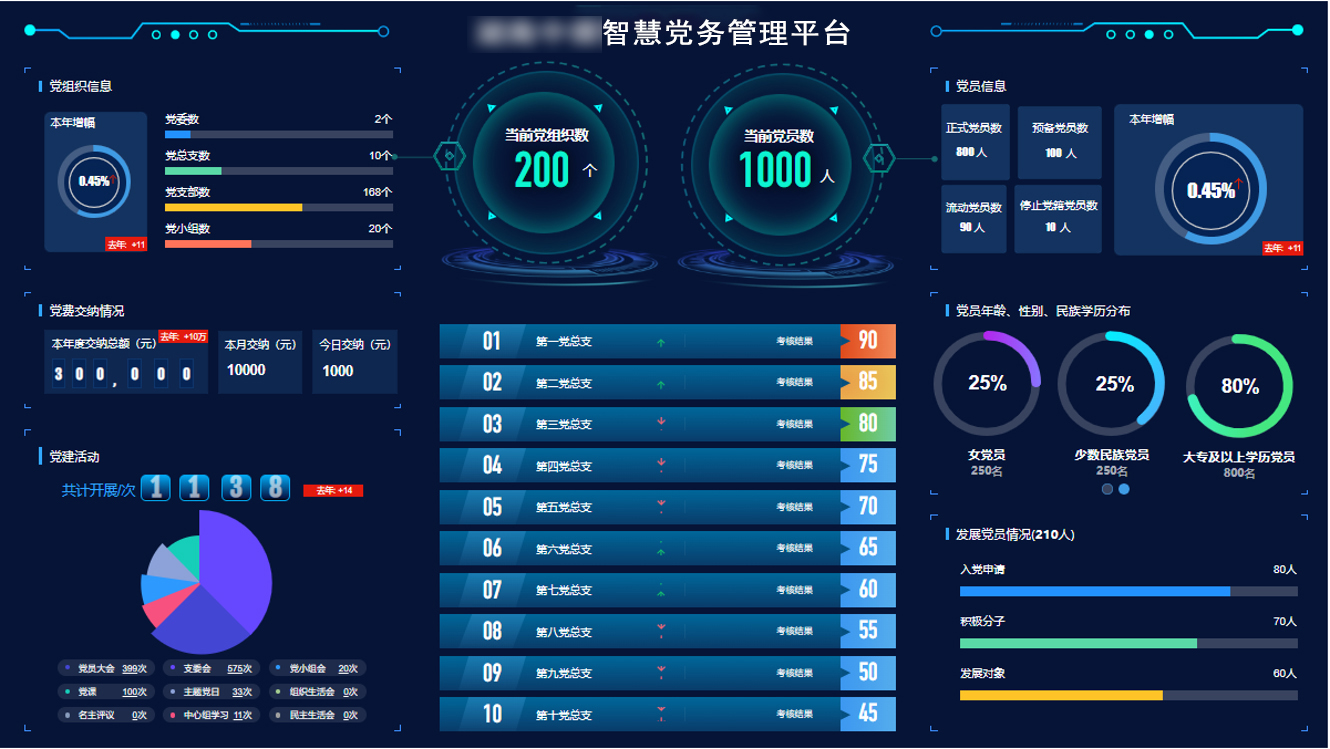Screen dimensions: 1330x749
Task: Click the 正式党员数 800人 card
Action: 976,141
